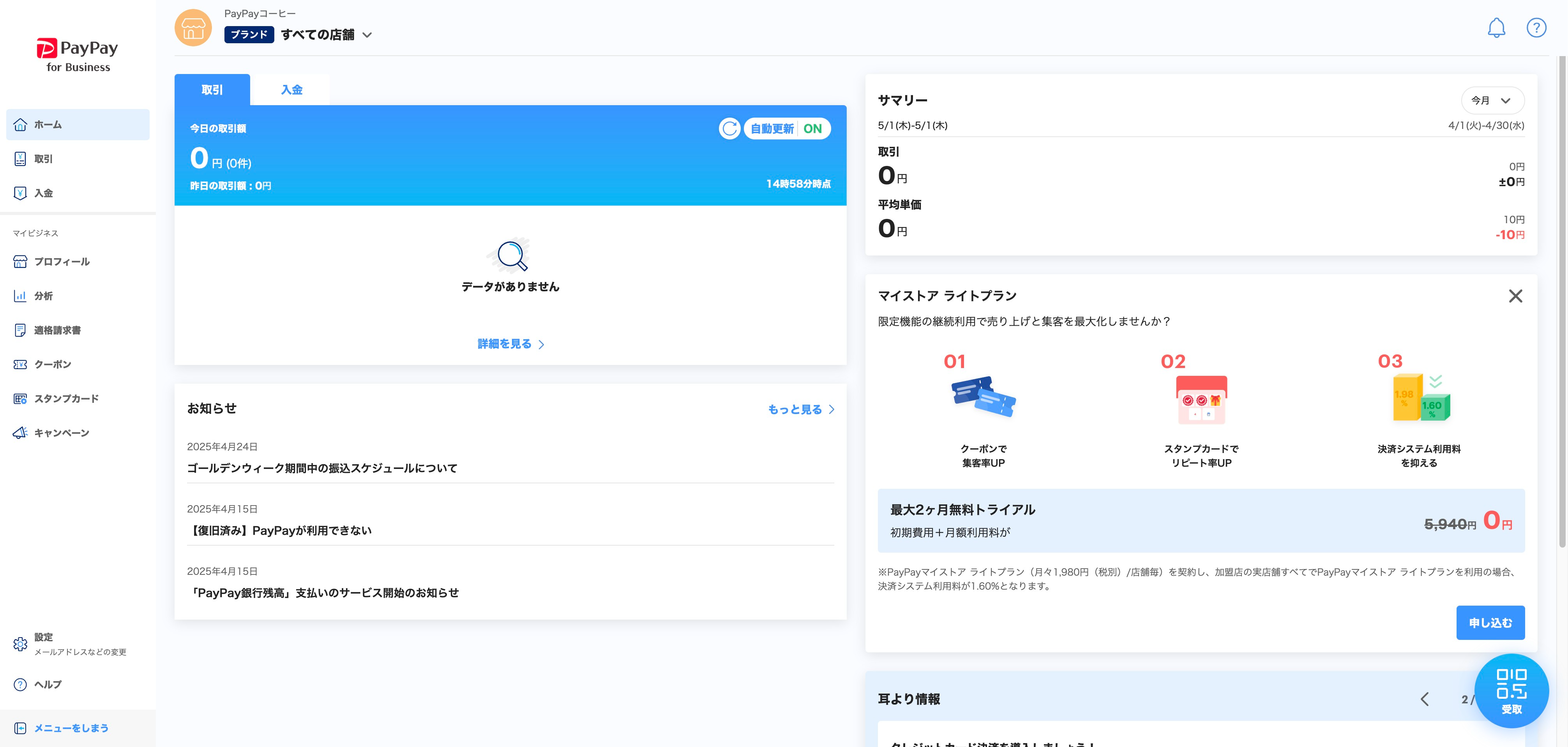
Task: Click the 最大2ヶ月無料トライアル banner
Action: 1201,521
